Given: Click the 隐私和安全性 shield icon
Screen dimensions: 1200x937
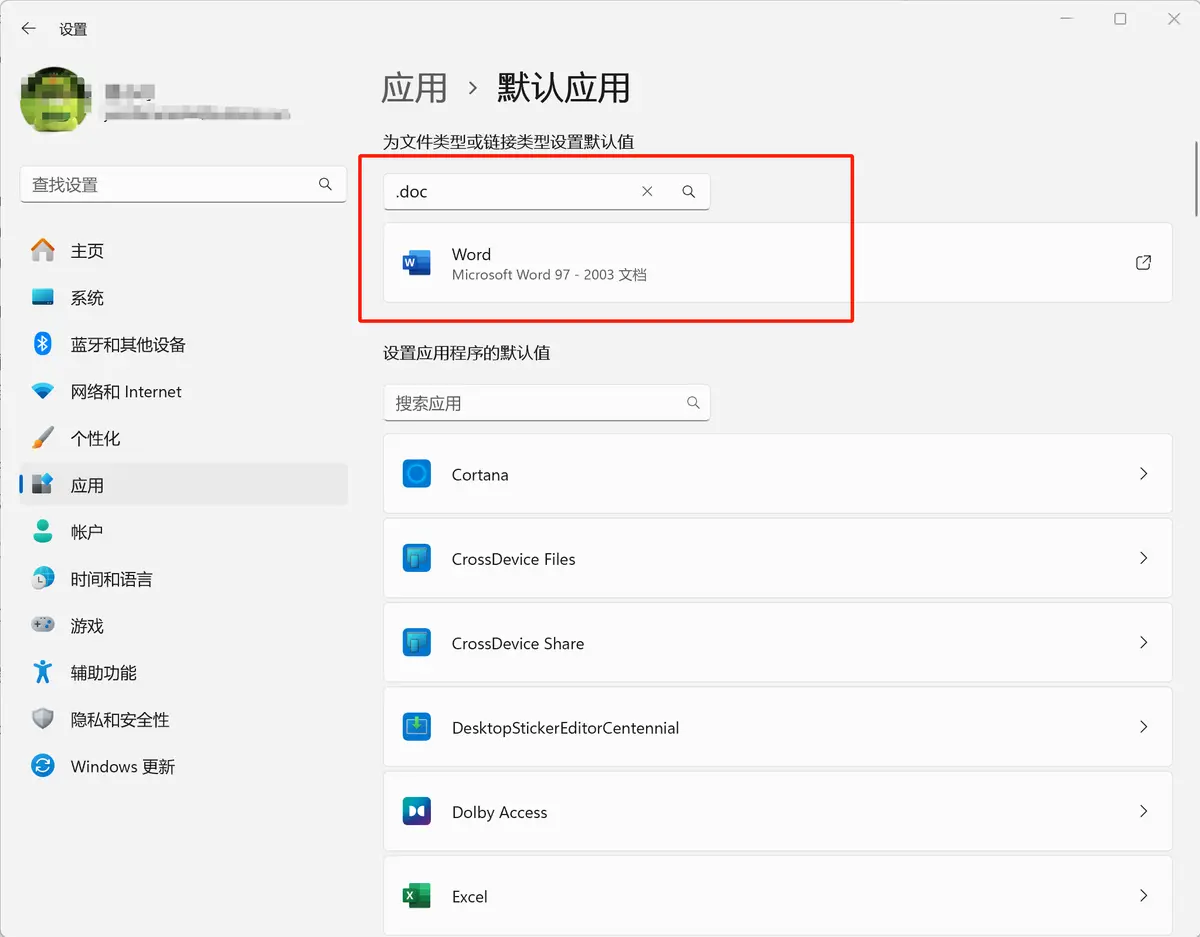Looking at the screenshot, I should 43,719.
